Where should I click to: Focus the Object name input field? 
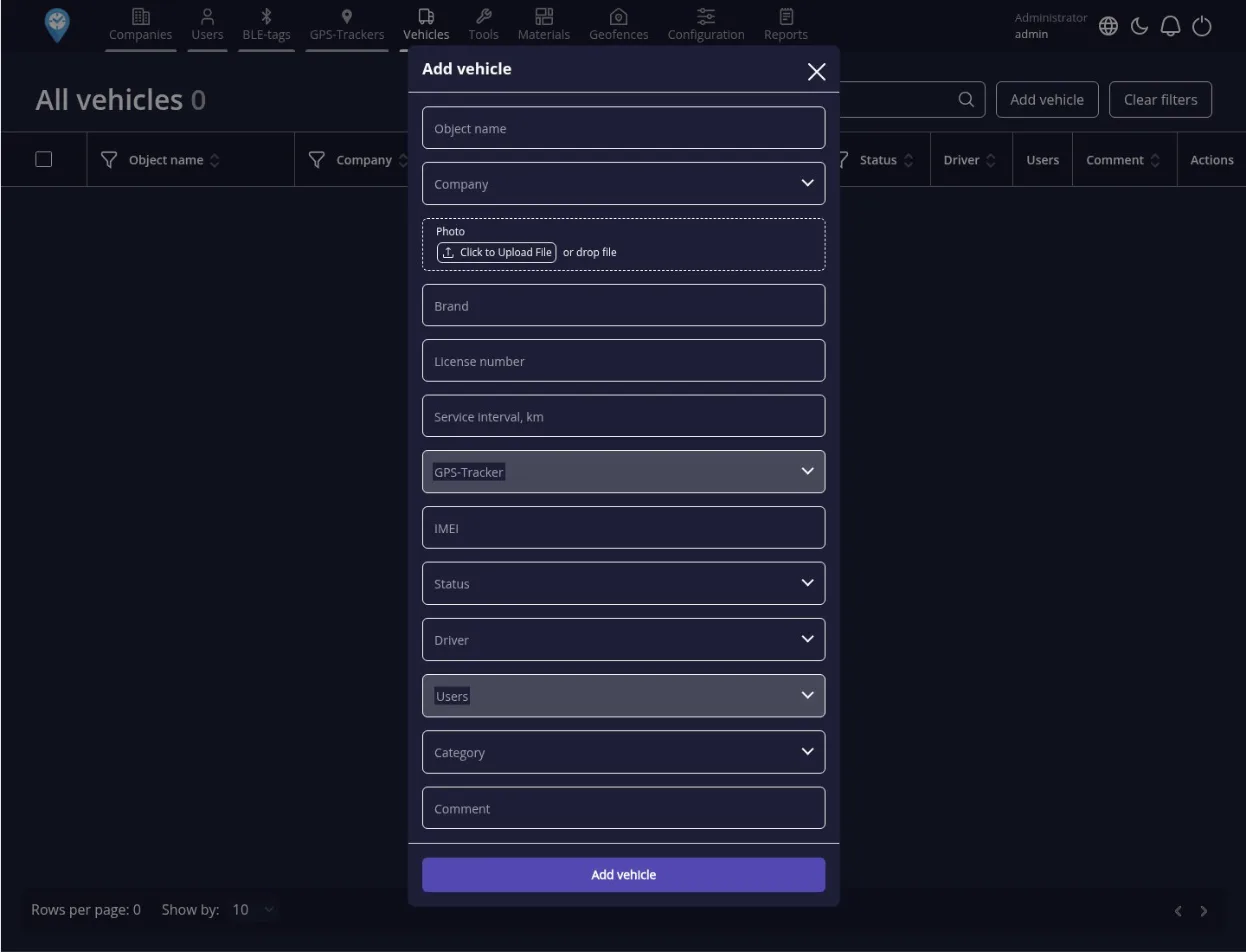coord(623,128)
